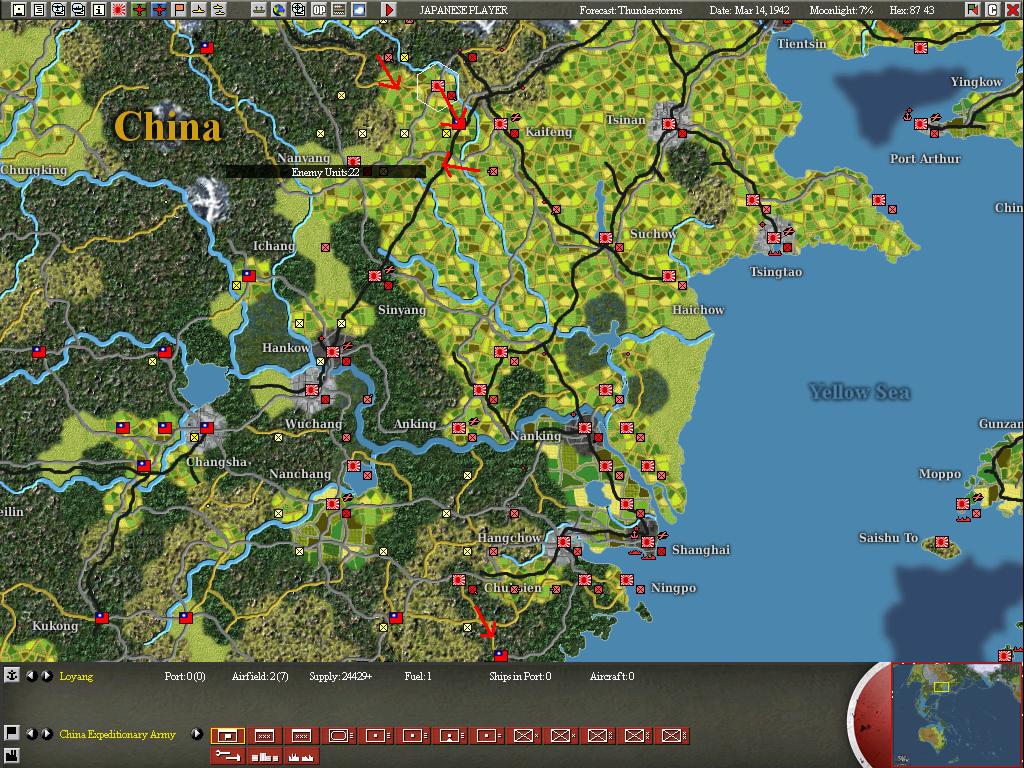Click the green and red flags icon

973,10
